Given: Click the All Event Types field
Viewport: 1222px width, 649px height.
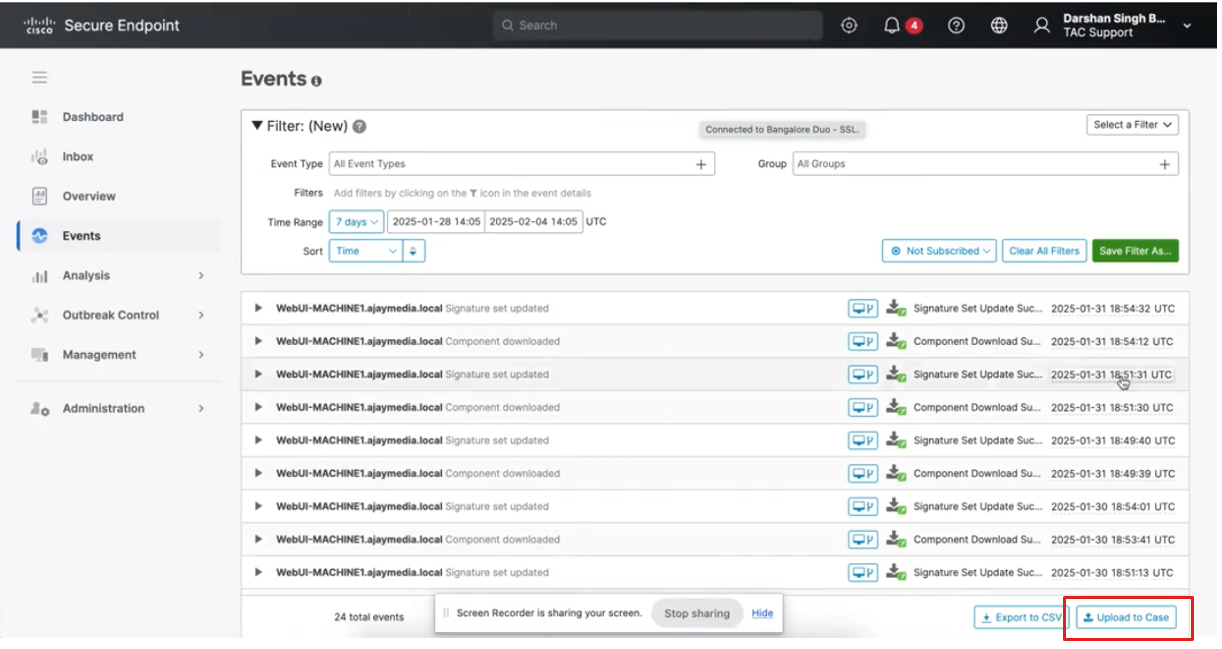Looking at the screenshot, I should pyautogui.click(x=522, y=164).
